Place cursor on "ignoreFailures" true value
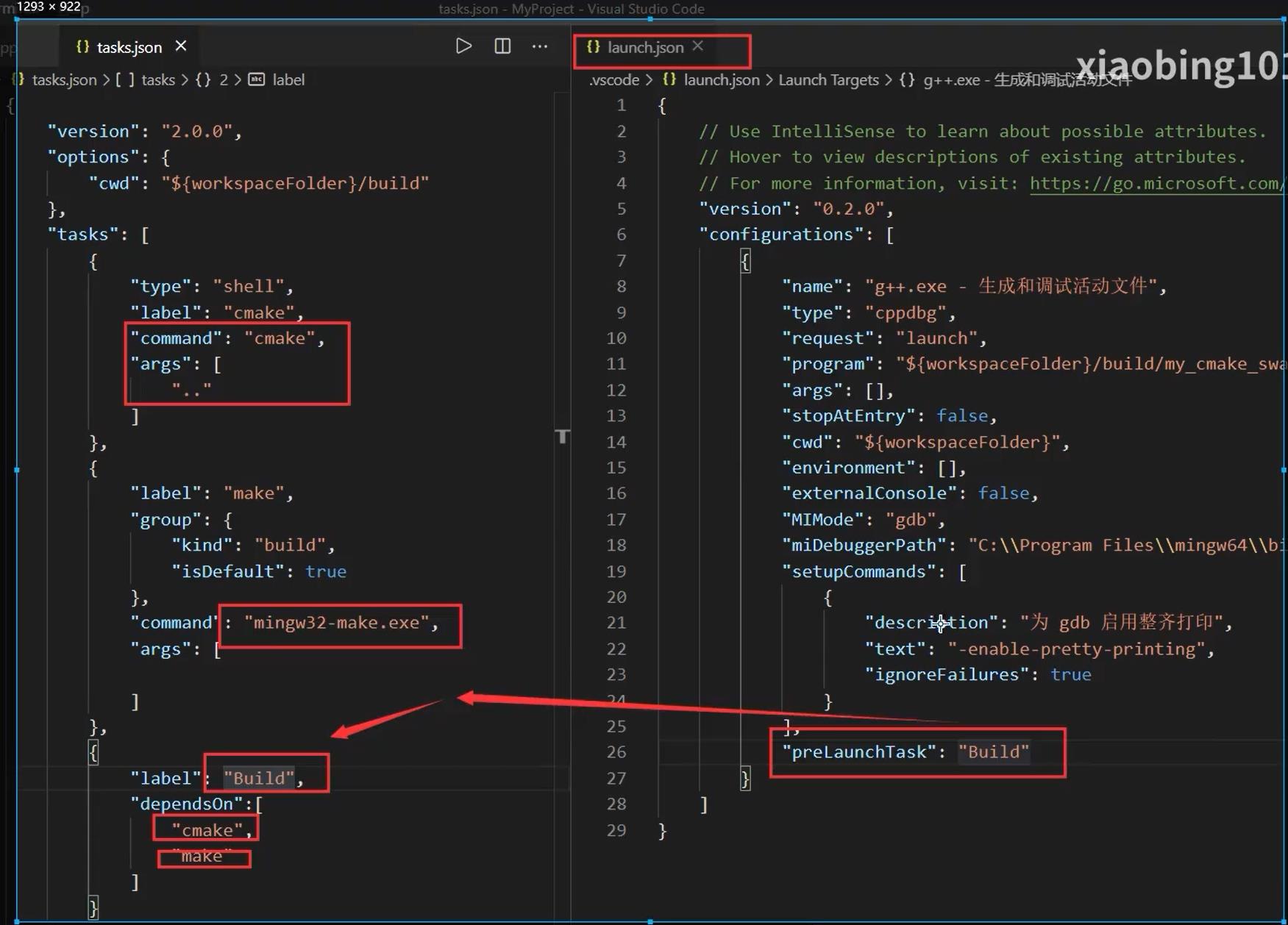This screenshot has height=925, width=1288. click(1071, 674)
